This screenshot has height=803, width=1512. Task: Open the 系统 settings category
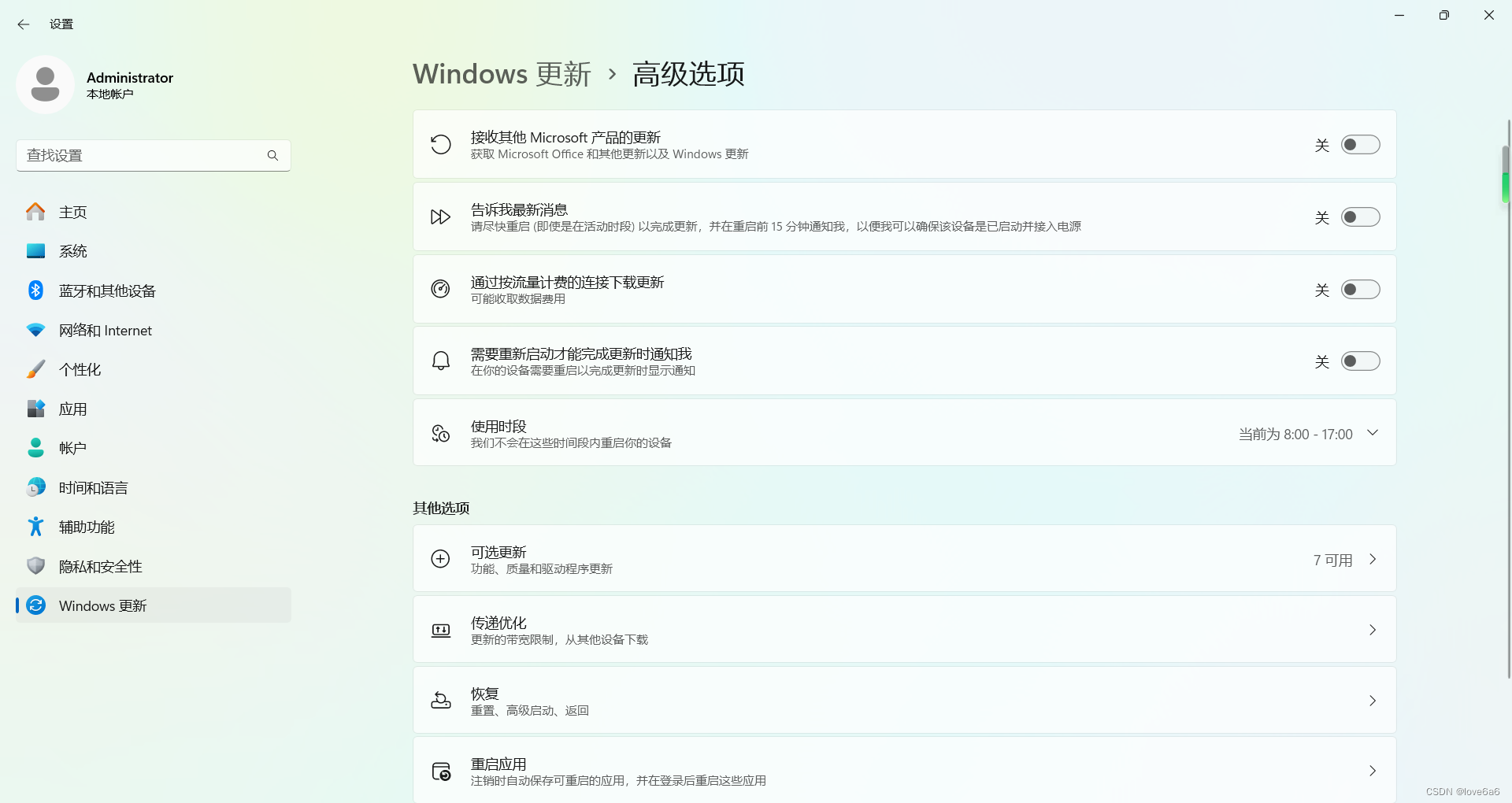(154, 251)
